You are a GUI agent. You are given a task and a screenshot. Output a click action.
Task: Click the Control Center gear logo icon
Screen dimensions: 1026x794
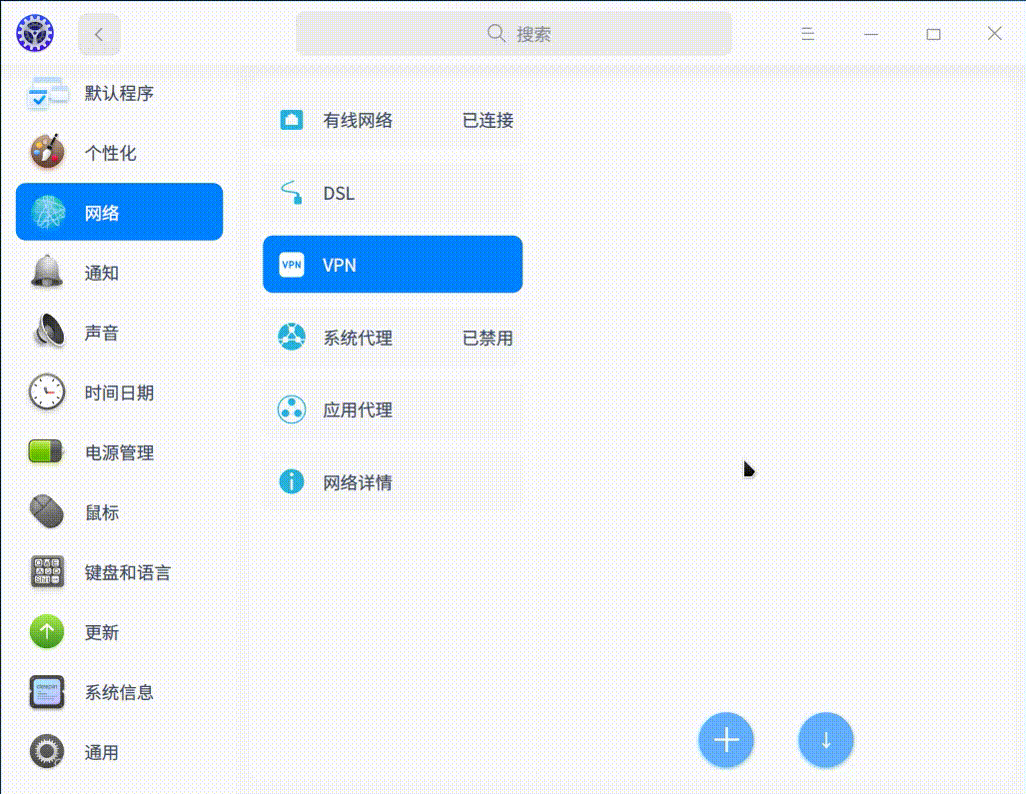tap(35, 33)
